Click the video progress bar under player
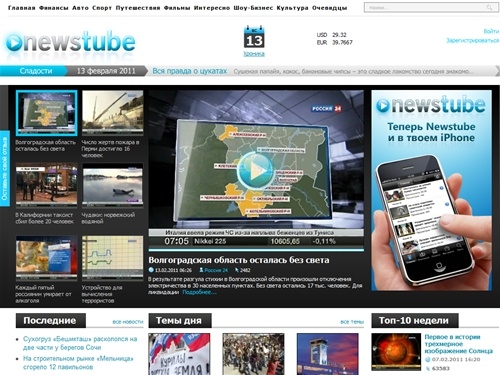 pyautogui.click(x=256, y=250)
